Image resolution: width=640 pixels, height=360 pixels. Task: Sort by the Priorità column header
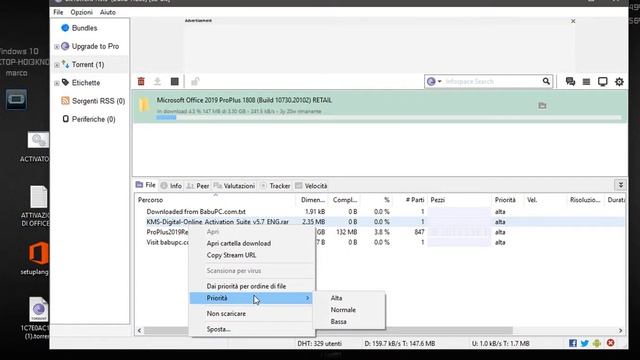point(505,200)
